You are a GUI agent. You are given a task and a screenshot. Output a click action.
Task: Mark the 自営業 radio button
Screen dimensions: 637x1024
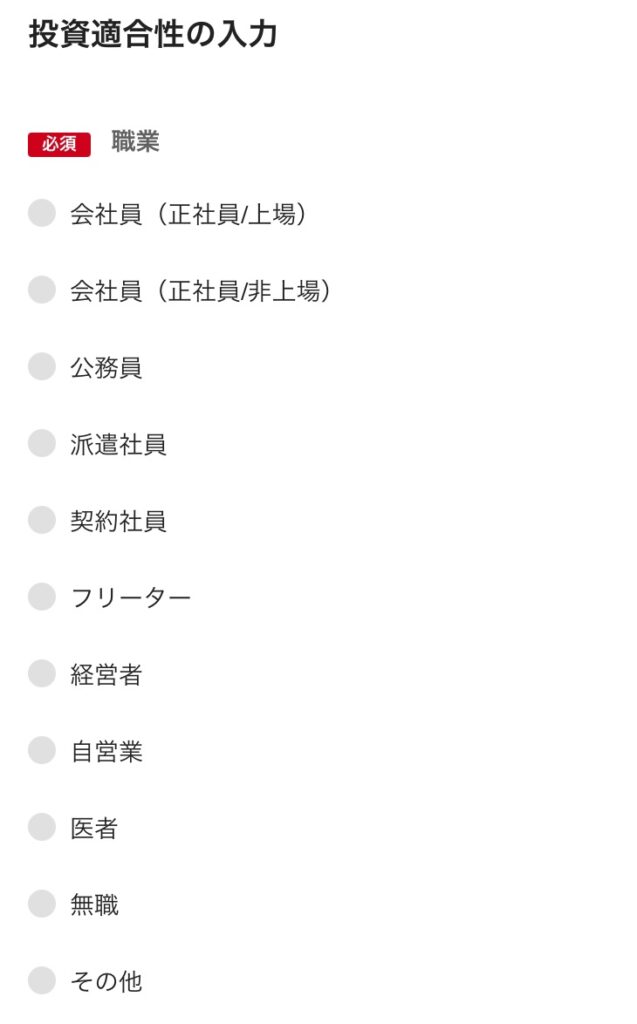(42, 750)
